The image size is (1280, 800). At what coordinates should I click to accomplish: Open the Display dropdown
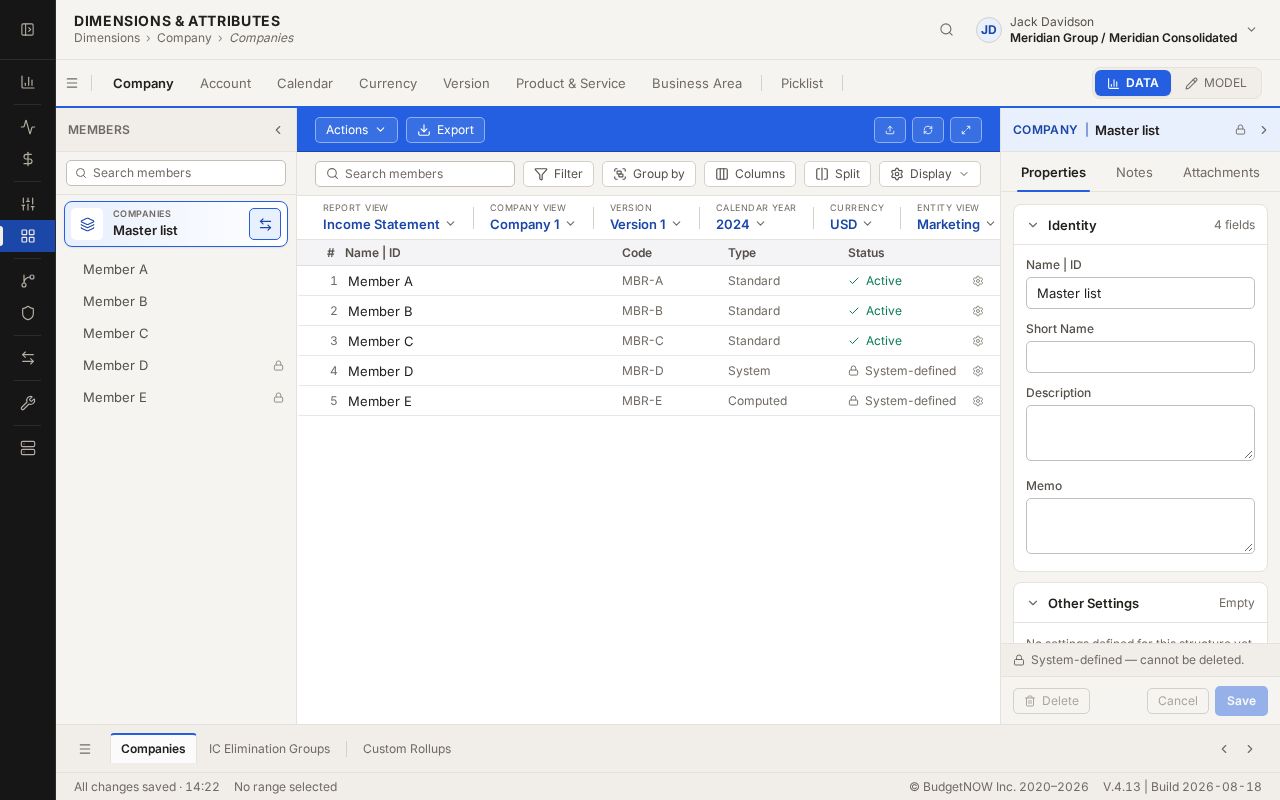pos(930,174)
